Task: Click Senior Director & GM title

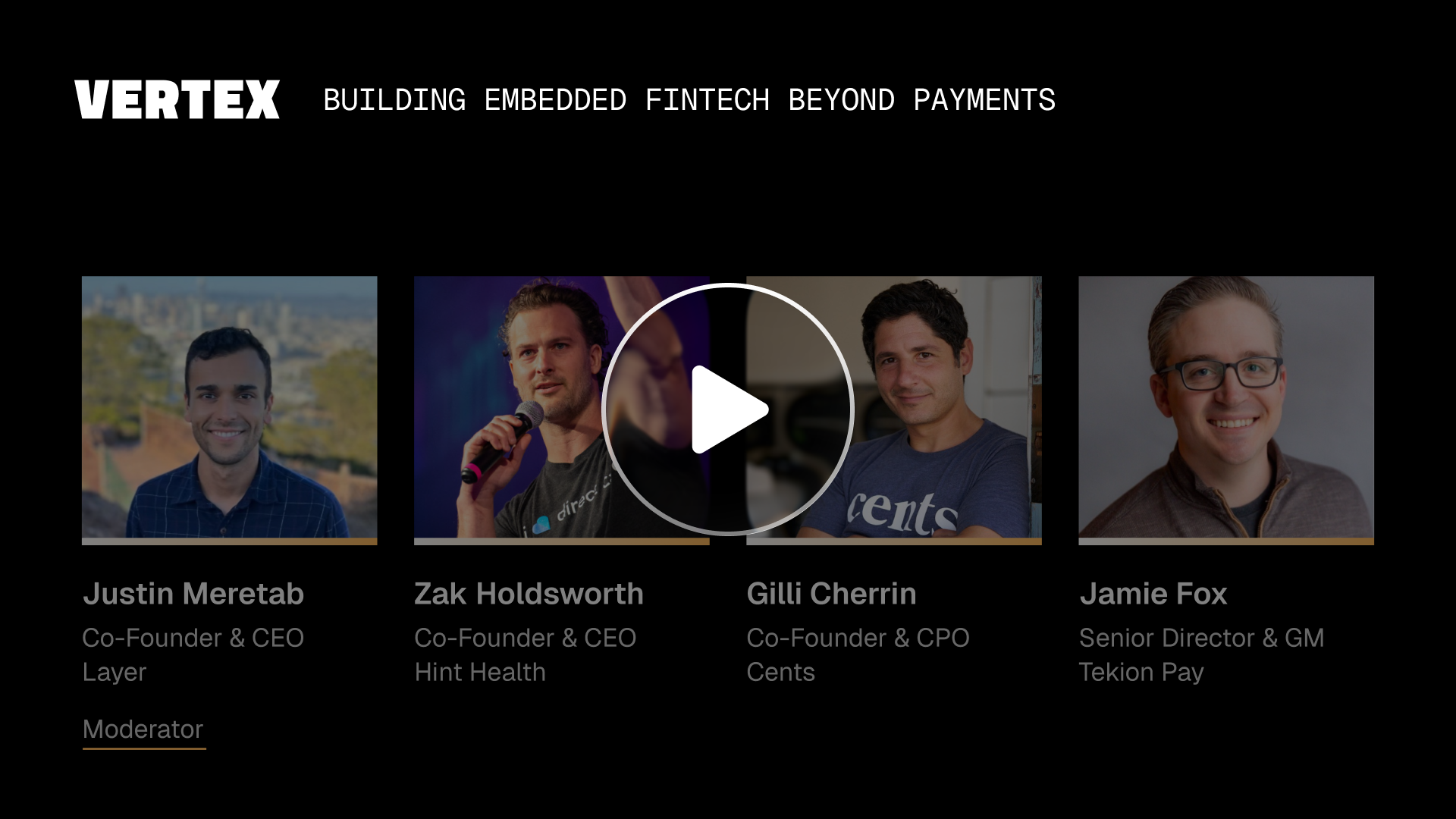Action: (1201, 638)
